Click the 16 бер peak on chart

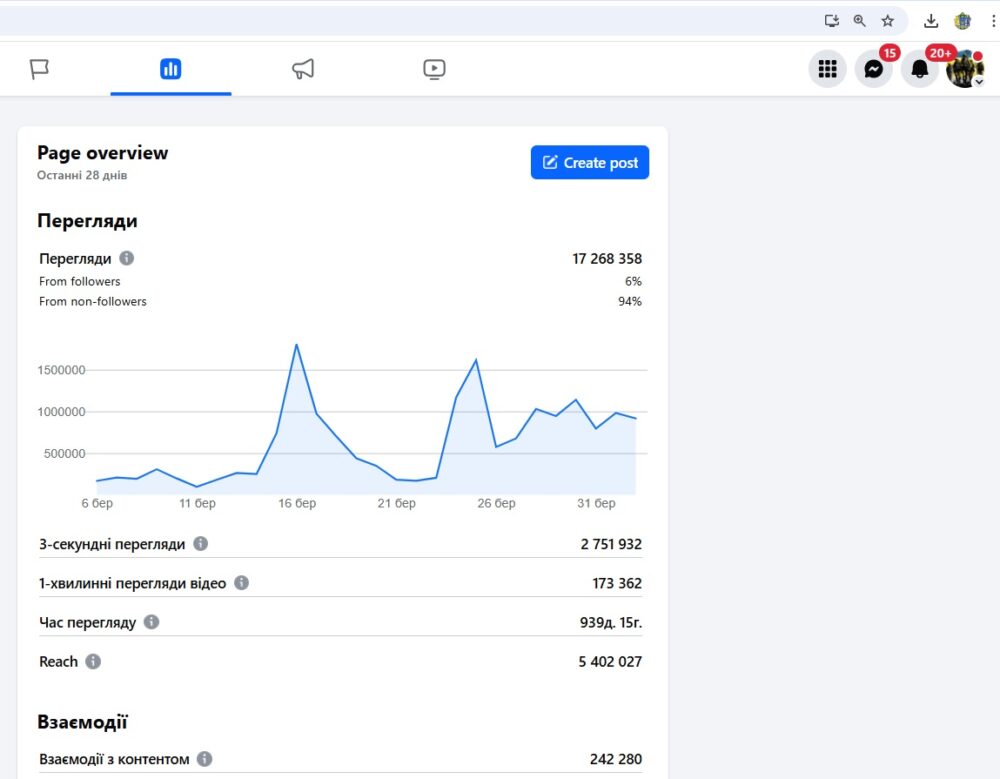point(296,345)
